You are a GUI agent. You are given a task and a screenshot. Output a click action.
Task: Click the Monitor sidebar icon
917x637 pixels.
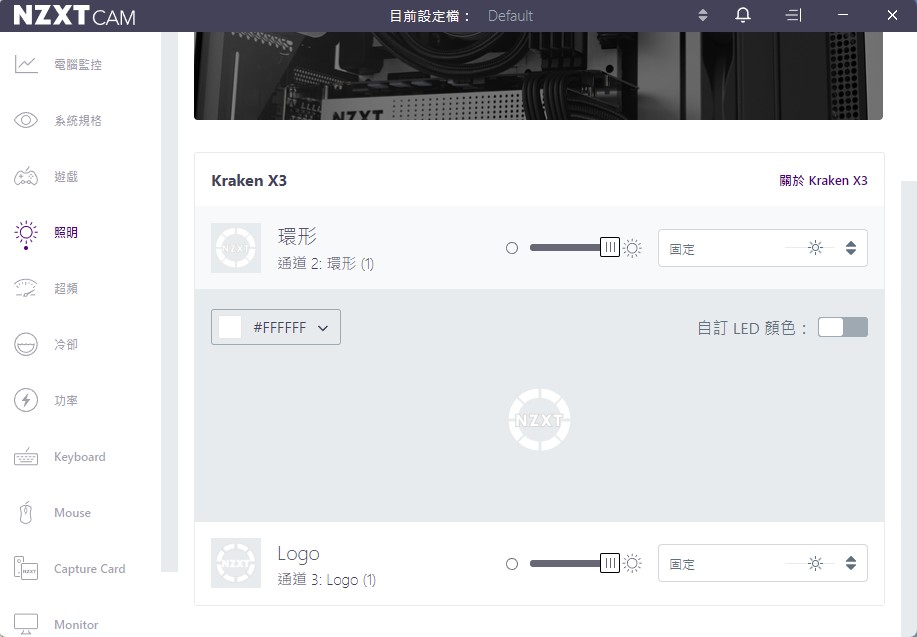coord(26,624)
